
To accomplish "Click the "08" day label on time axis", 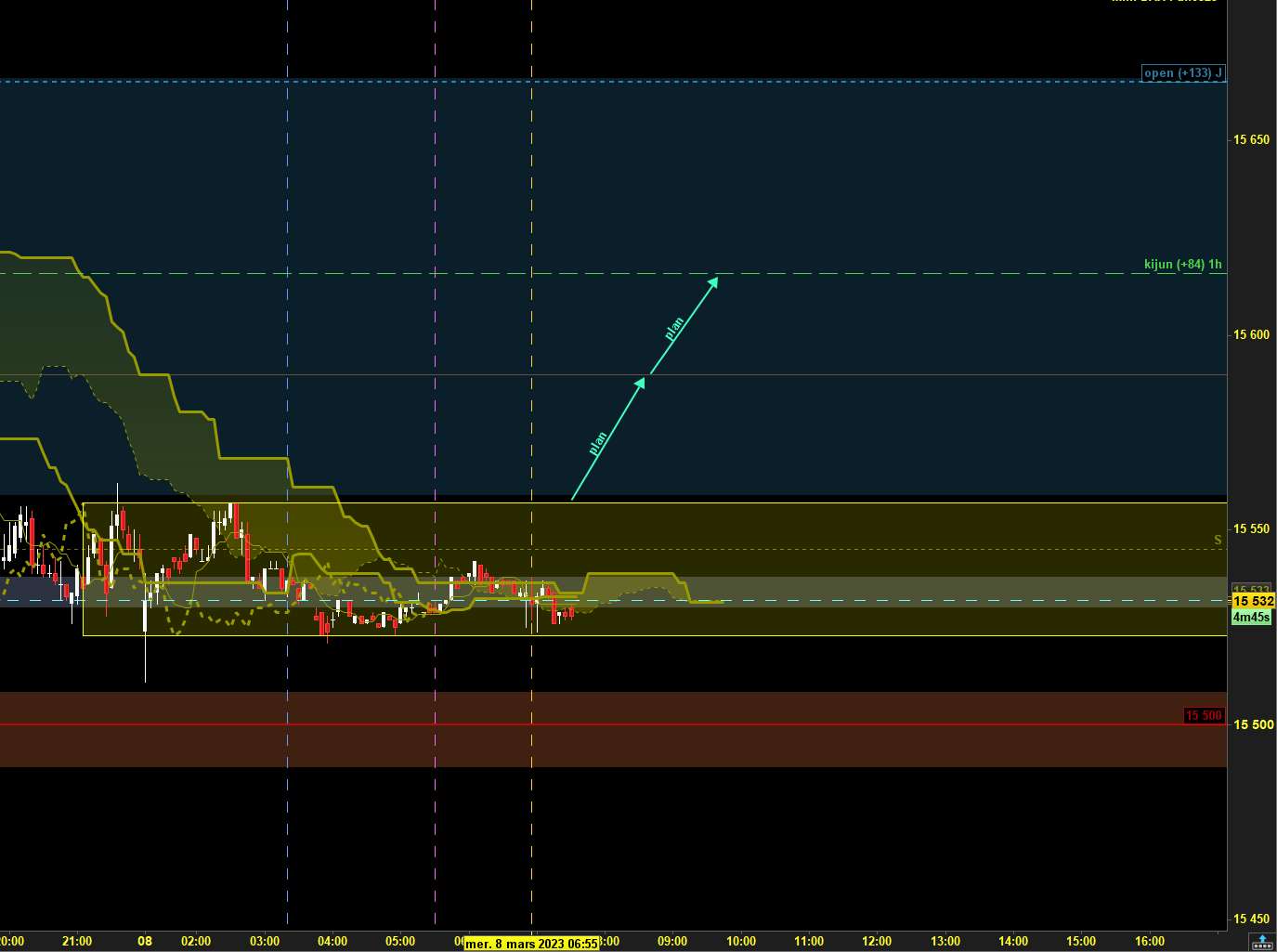I will click(x=145, y=941).
